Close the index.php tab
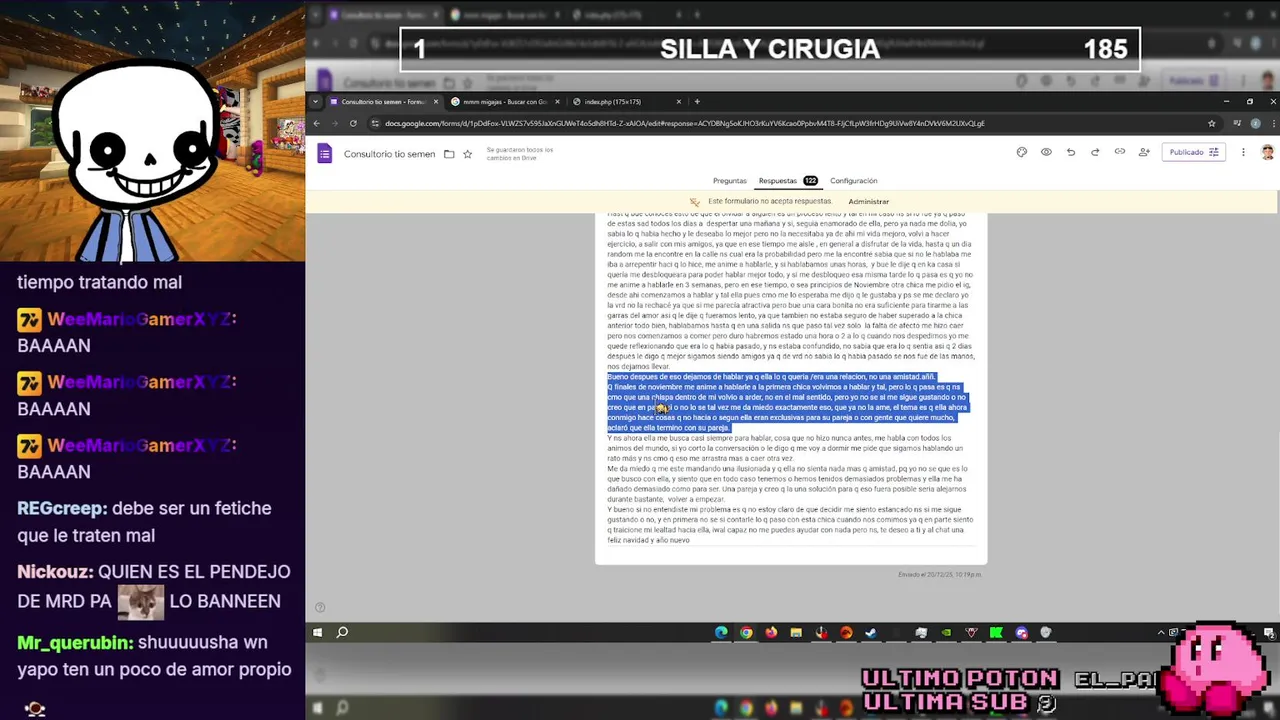Viewport: 1280px width, 720px height. tap(679, 101)
